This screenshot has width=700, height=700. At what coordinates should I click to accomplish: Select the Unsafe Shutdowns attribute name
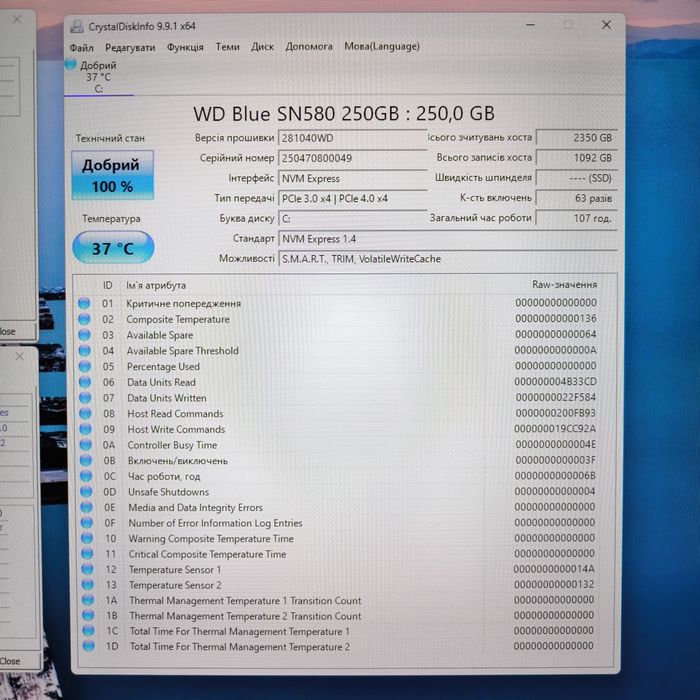click(x=168, y=492)
